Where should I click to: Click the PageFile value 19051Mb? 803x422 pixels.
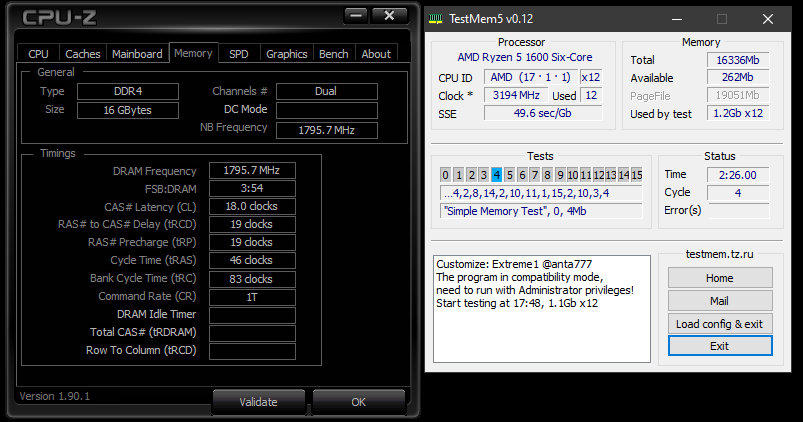[738, 95]
